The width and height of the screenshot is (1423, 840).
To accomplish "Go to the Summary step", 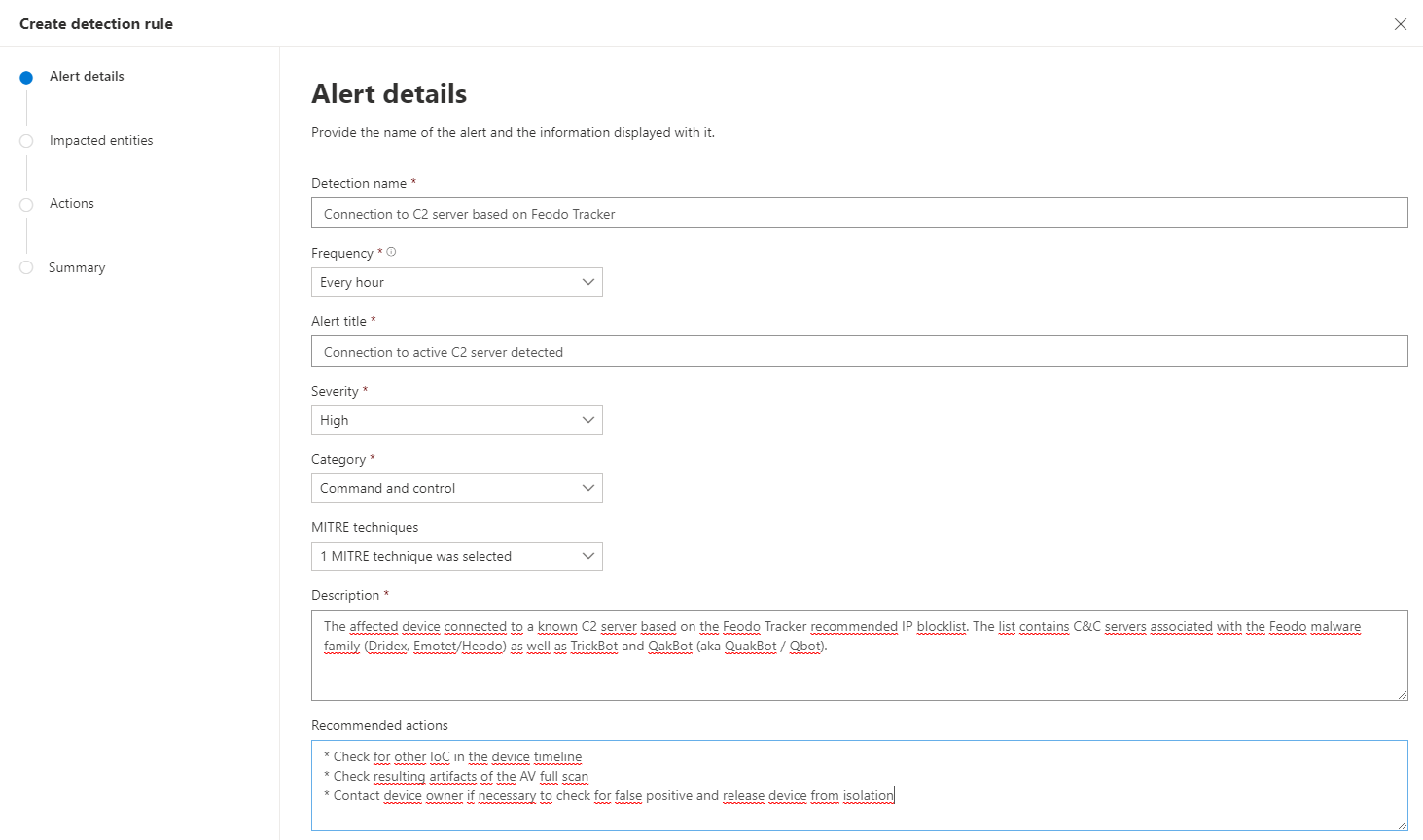I will 76,267.
